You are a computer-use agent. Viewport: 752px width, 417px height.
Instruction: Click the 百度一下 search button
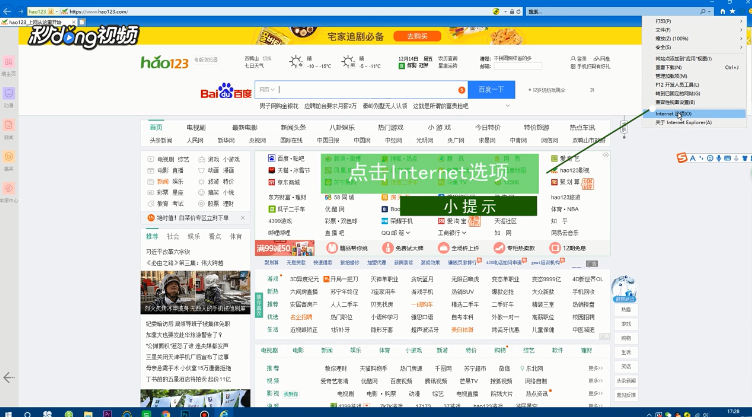tap(492, 90)
